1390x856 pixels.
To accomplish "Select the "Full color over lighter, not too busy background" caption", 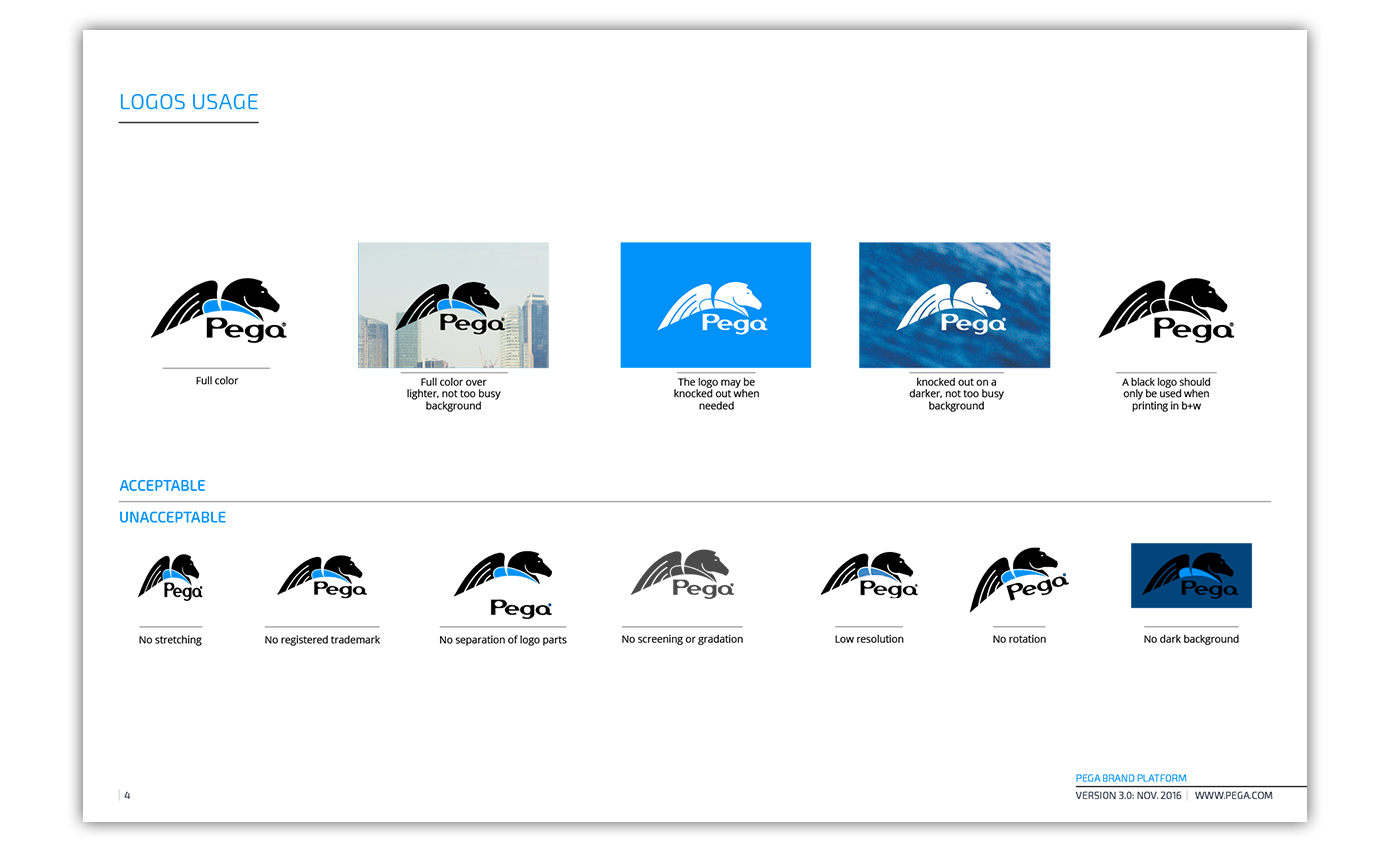I will click(x=453, y=394).
